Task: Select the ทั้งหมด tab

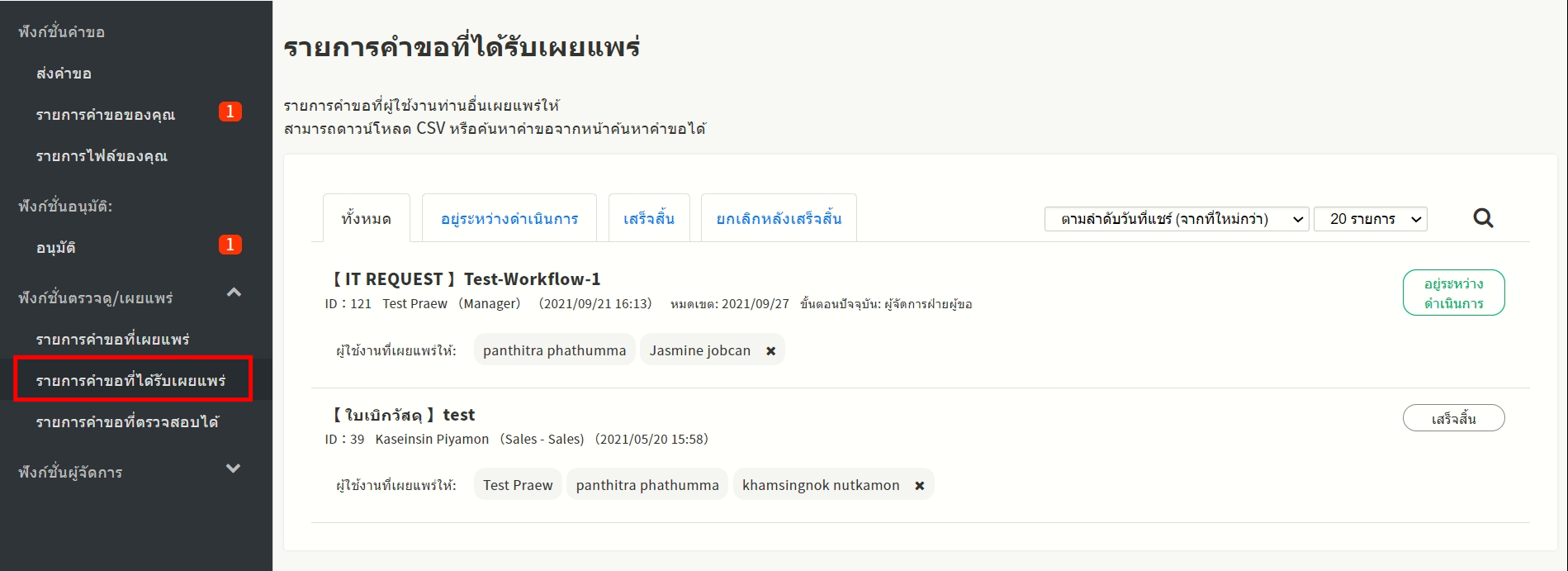Action: [366, 219]
